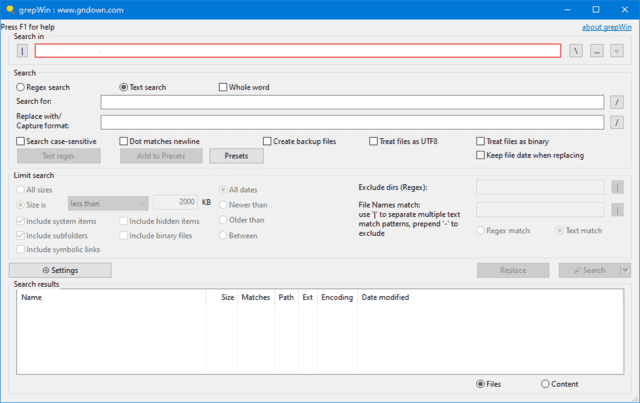640x403 pixels.
Task: Click the Date modified column header
Action: [385, 297]
